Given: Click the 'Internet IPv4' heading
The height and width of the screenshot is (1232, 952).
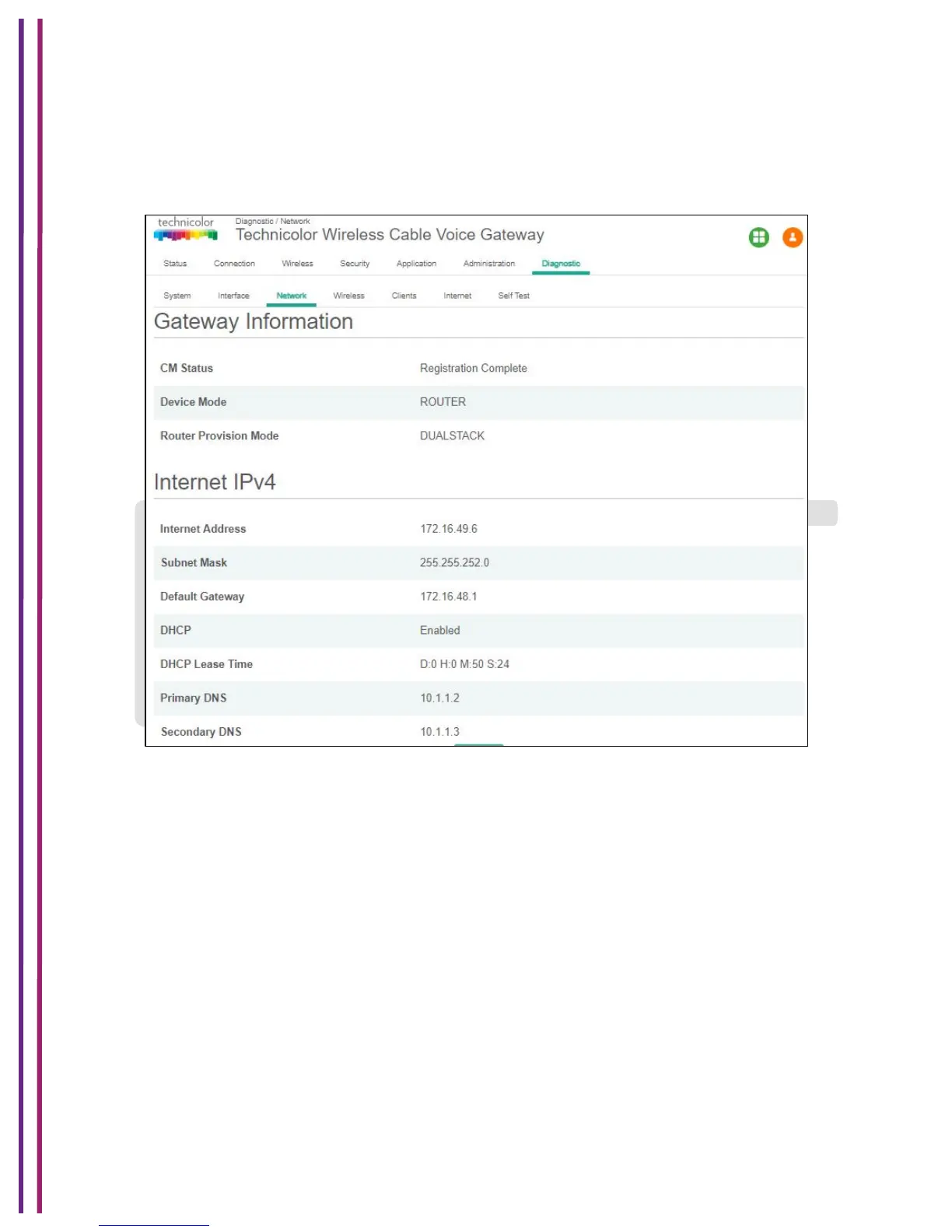Looking at the screenshot, I should [x=215, y=482].
